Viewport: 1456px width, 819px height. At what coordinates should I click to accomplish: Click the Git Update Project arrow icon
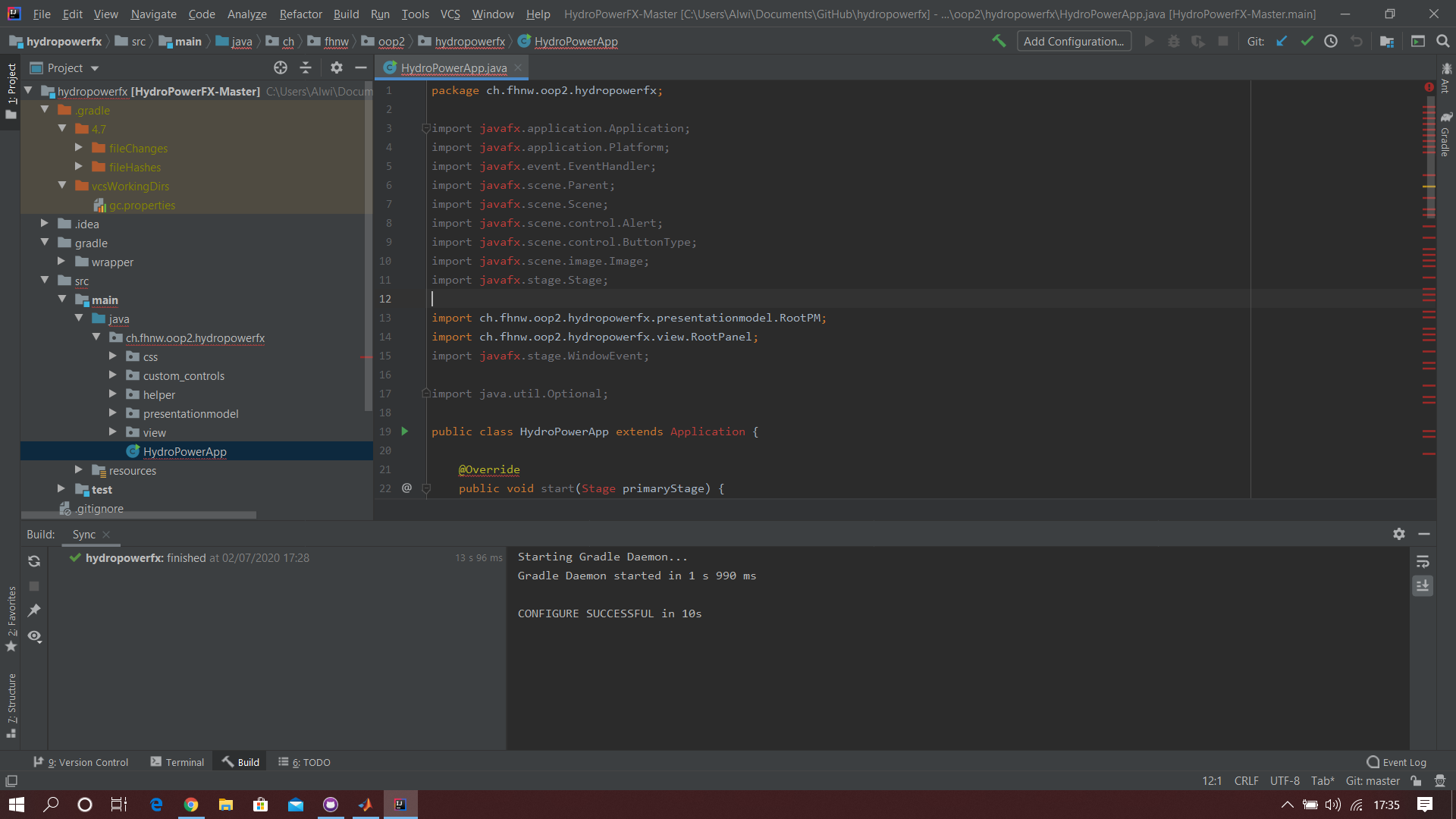click(1282, 41)
